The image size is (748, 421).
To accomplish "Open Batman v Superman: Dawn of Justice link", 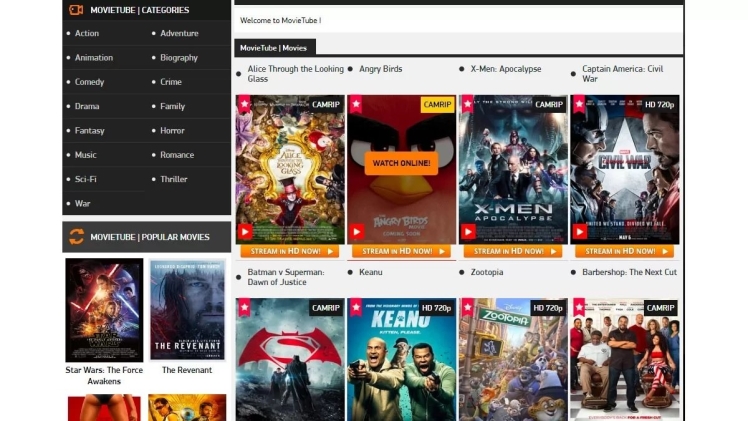I will [x=286, y=277].
